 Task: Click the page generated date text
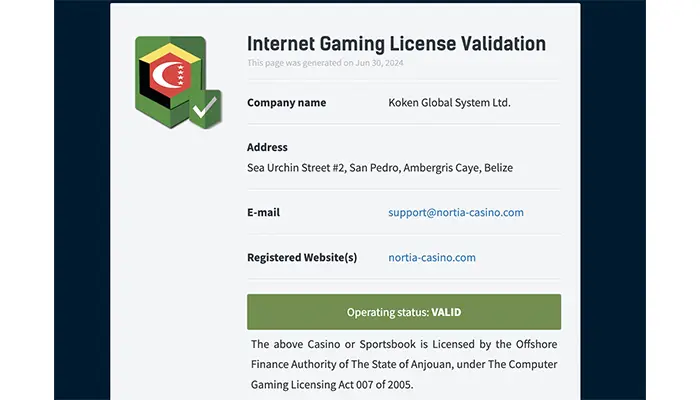click(x=325, y=63)
